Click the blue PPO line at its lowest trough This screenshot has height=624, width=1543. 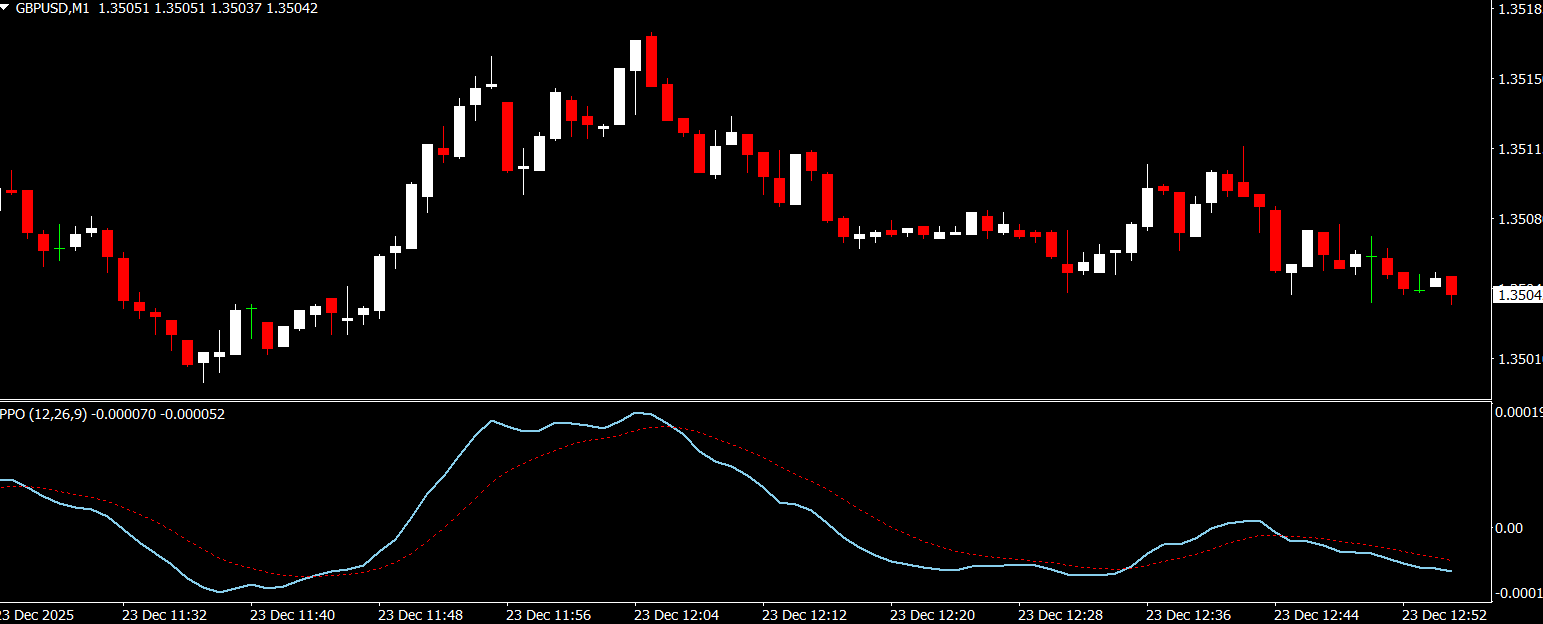[x=220, y=591]
